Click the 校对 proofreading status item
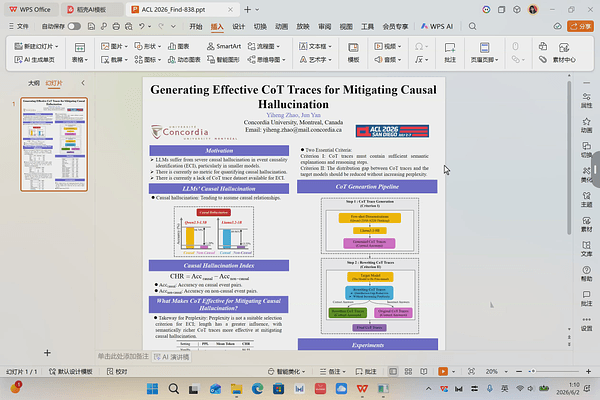The image size is (600, 400). pyautogui.click(x=117, y=372)
